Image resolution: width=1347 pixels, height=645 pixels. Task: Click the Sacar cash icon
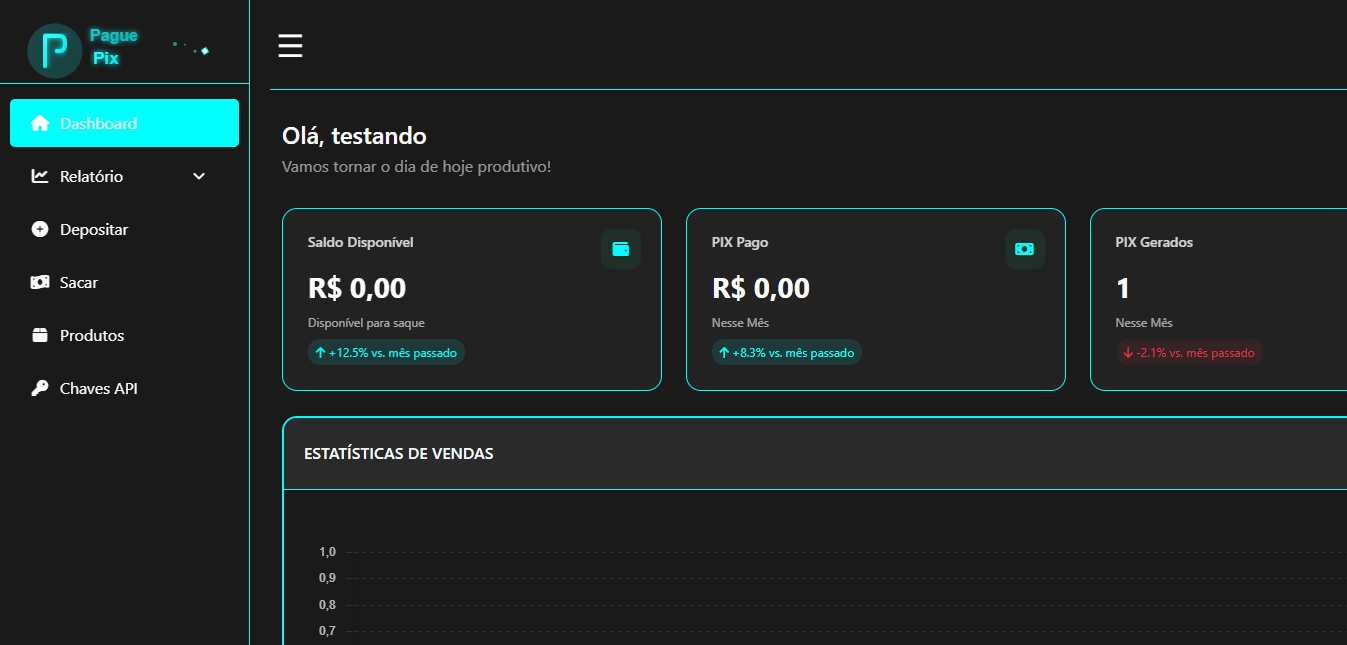40,281
